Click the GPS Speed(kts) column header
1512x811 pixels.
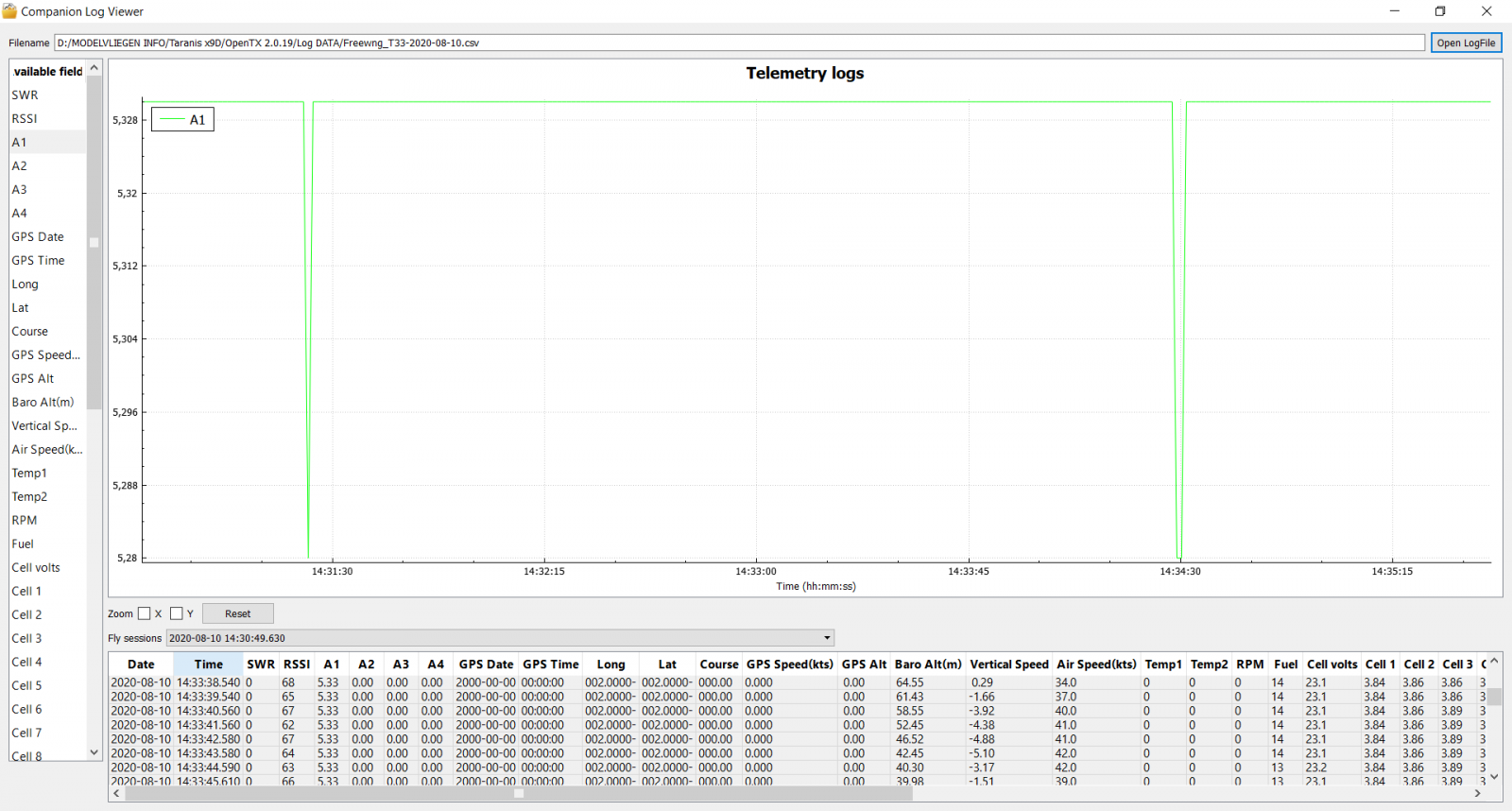(x=790, y=664)
